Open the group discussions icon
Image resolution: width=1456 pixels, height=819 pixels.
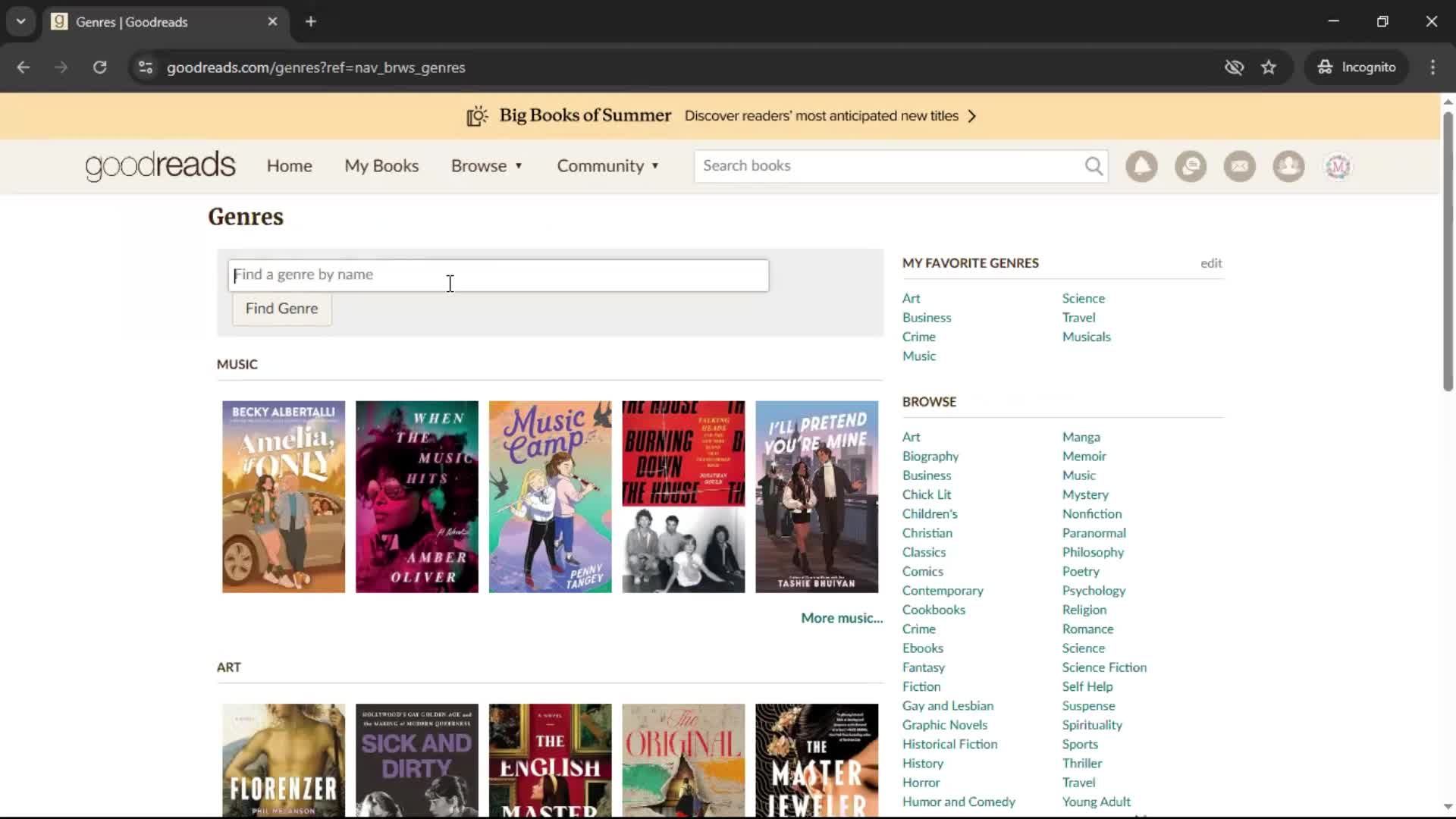(1191, 166)
